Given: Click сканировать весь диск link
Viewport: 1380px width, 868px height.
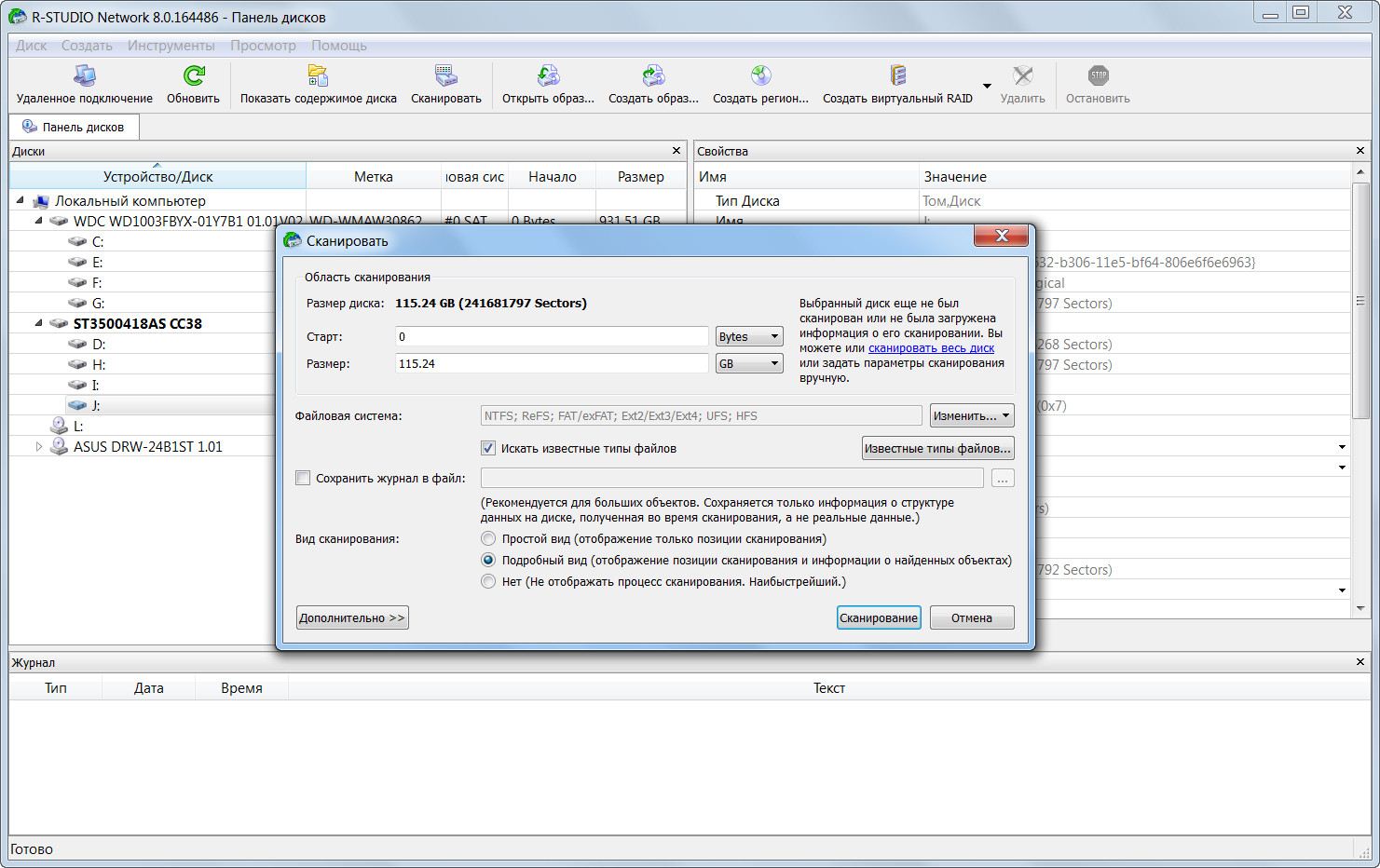Looking at the screenshot, I should [x=931, y=347].
